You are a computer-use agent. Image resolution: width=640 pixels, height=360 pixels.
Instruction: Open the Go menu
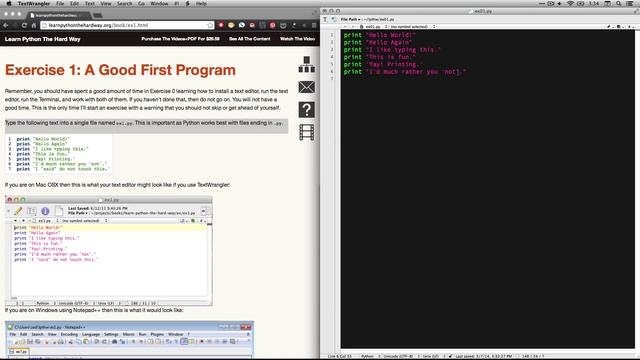pos(141,3)
